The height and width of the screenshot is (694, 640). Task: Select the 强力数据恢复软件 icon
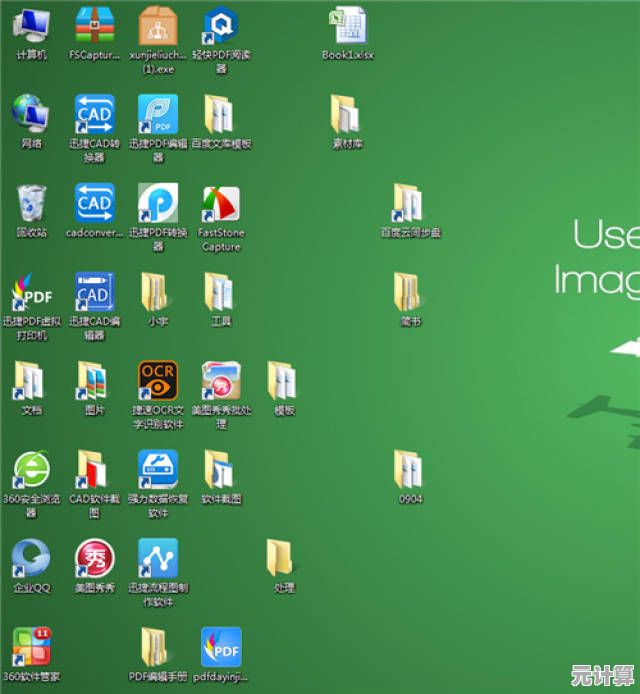tap(158, 470)
